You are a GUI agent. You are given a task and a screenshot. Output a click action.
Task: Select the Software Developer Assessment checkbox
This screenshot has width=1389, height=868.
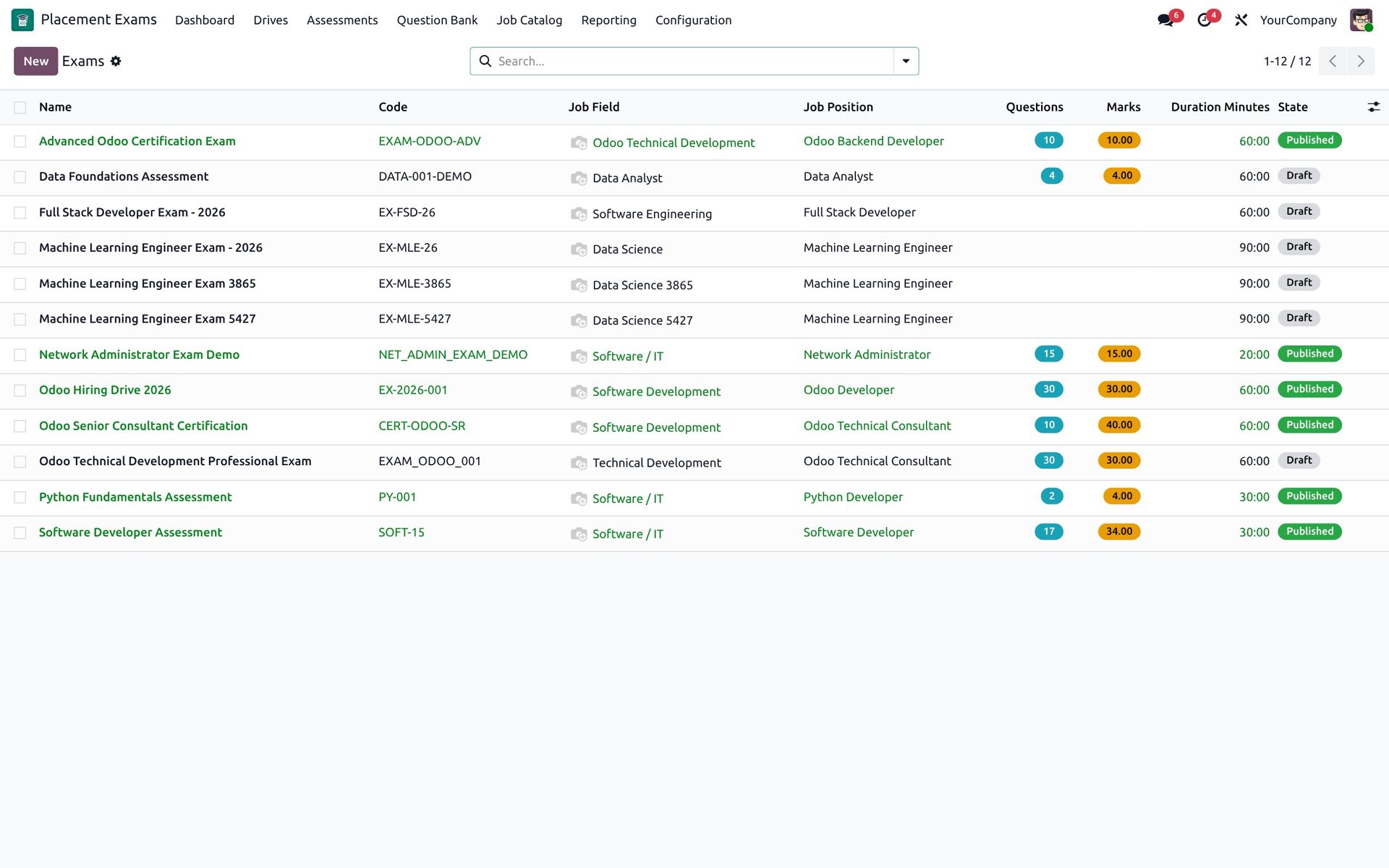(20, 533)
